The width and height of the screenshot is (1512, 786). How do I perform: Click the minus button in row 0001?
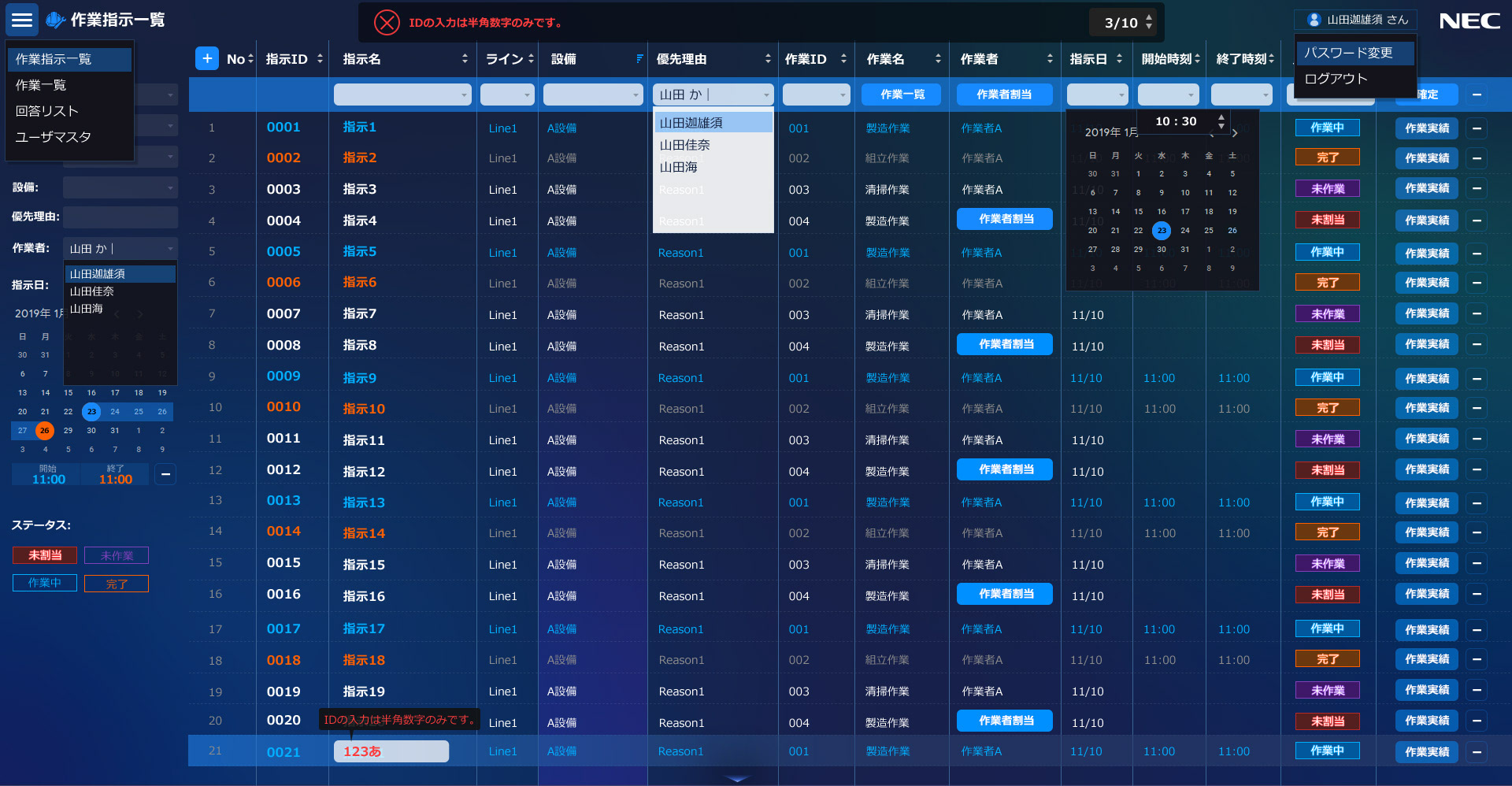[1477, 128]
